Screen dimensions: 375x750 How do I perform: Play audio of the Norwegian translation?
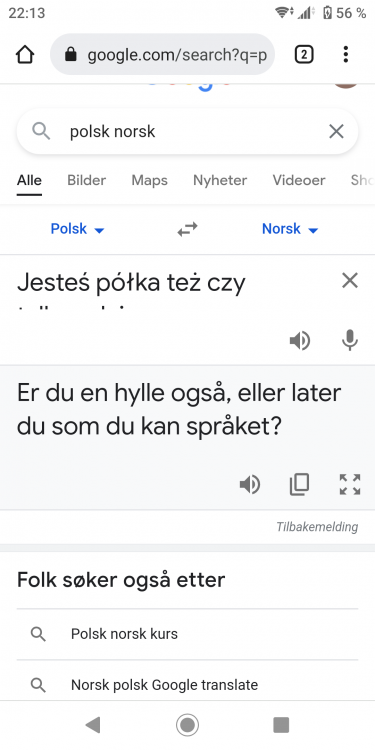tap(250, 485)
